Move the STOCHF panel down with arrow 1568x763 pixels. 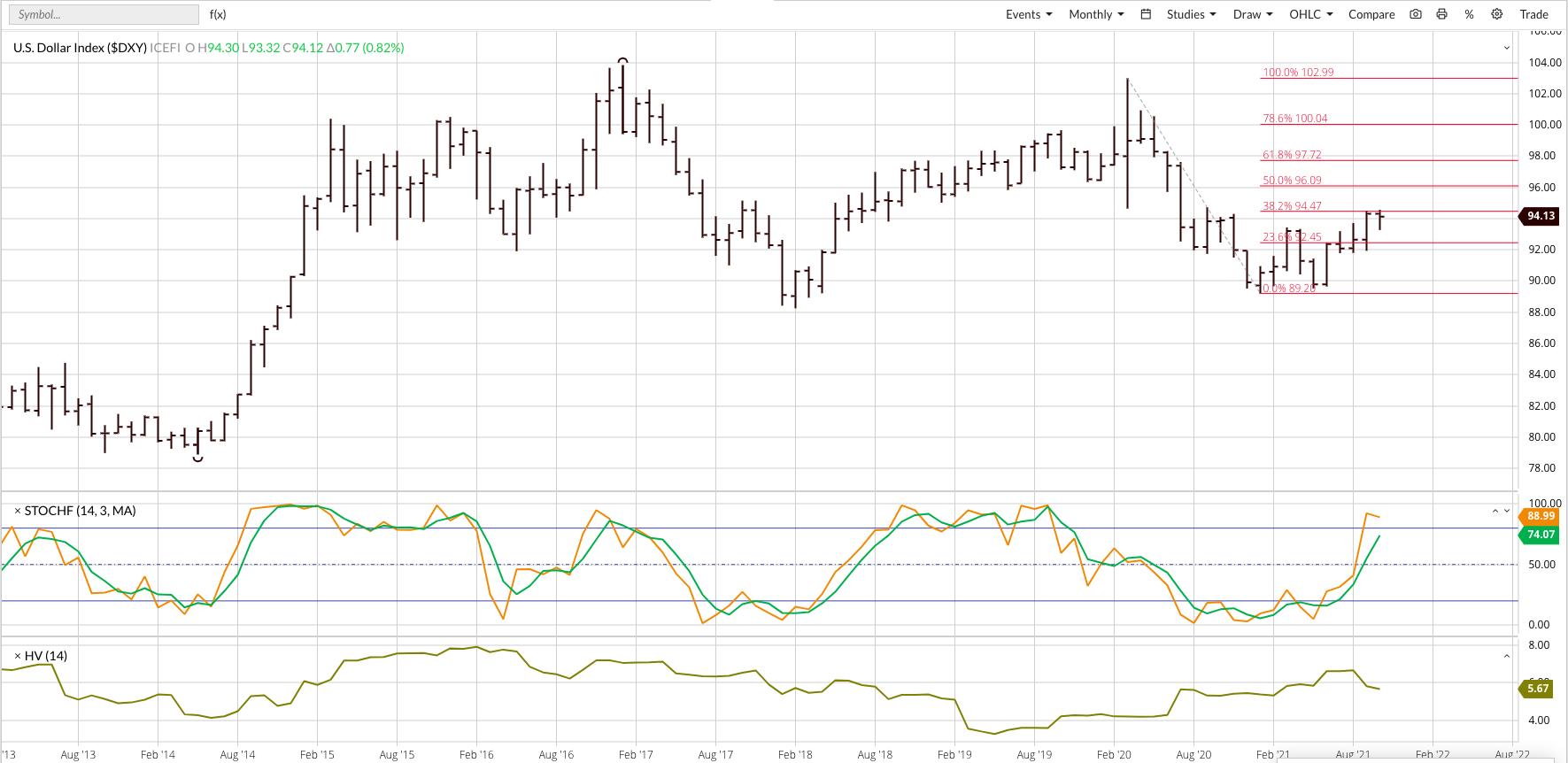[1507, 511]
